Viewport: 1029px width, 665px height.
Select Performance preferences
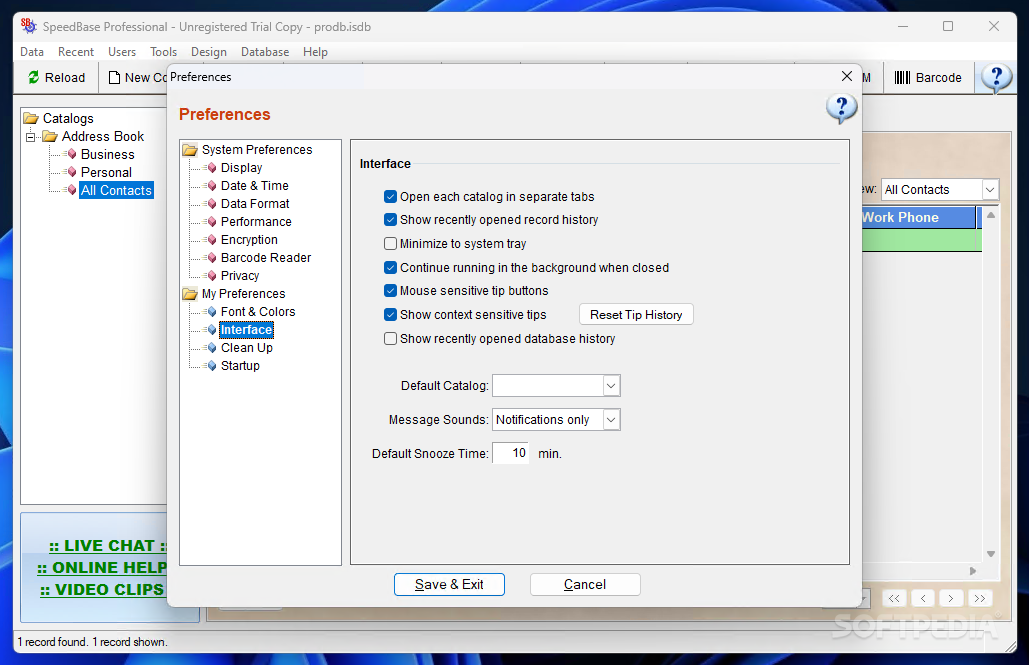[256, 222]
